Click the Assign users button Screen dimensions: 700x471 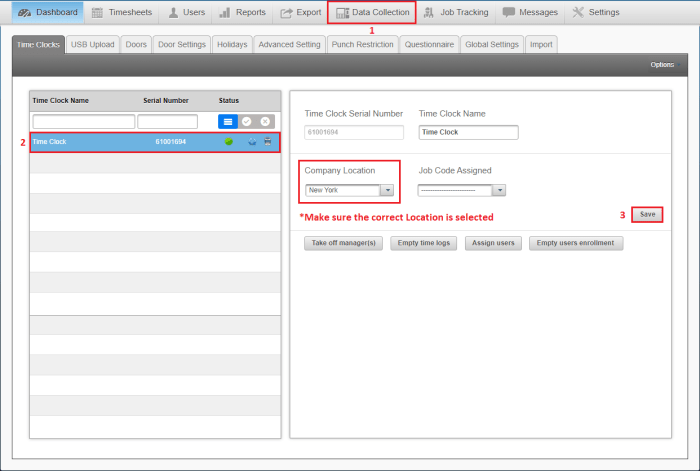coord(493,243)
